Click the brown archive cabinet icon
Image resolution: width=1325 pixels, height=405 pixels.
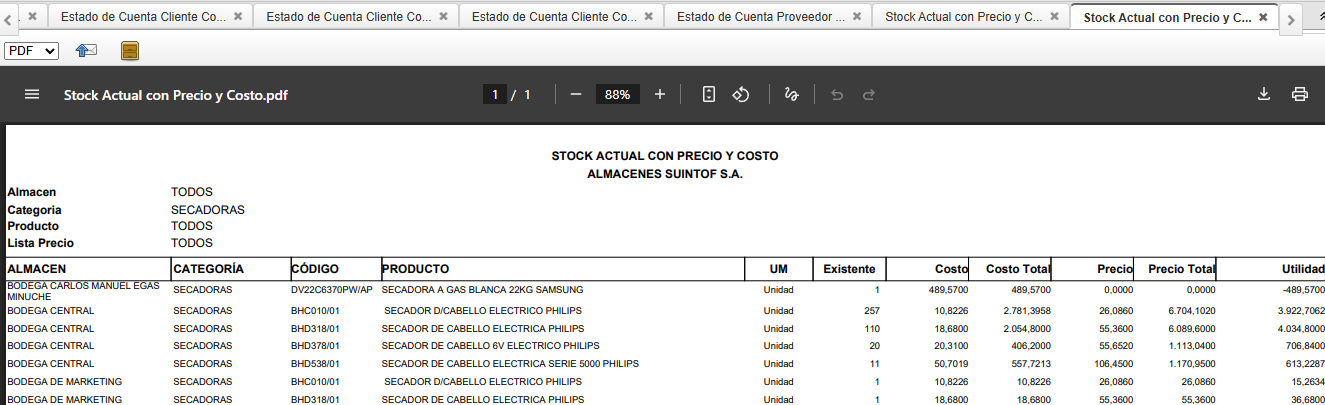pyautogui.click(x=130, y=51)
